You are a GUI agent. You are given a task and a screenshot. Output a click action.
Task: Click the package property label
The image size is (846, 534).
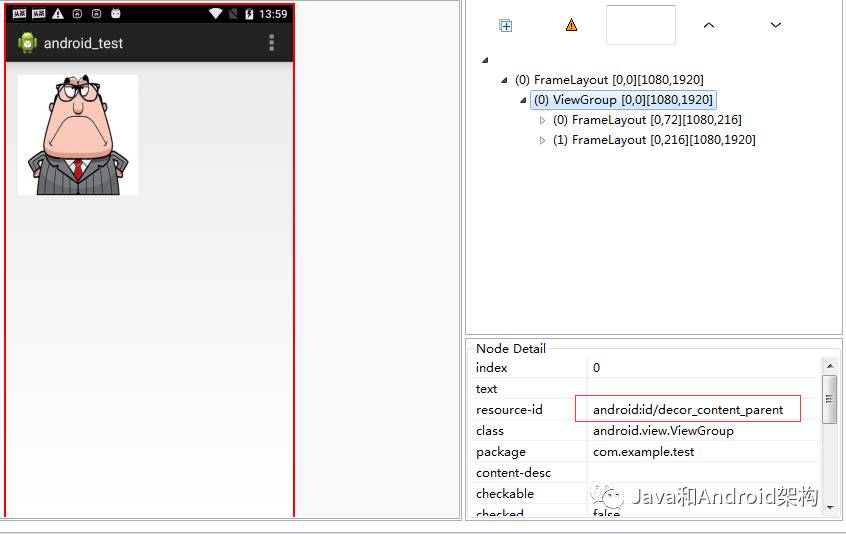[500, 451]
